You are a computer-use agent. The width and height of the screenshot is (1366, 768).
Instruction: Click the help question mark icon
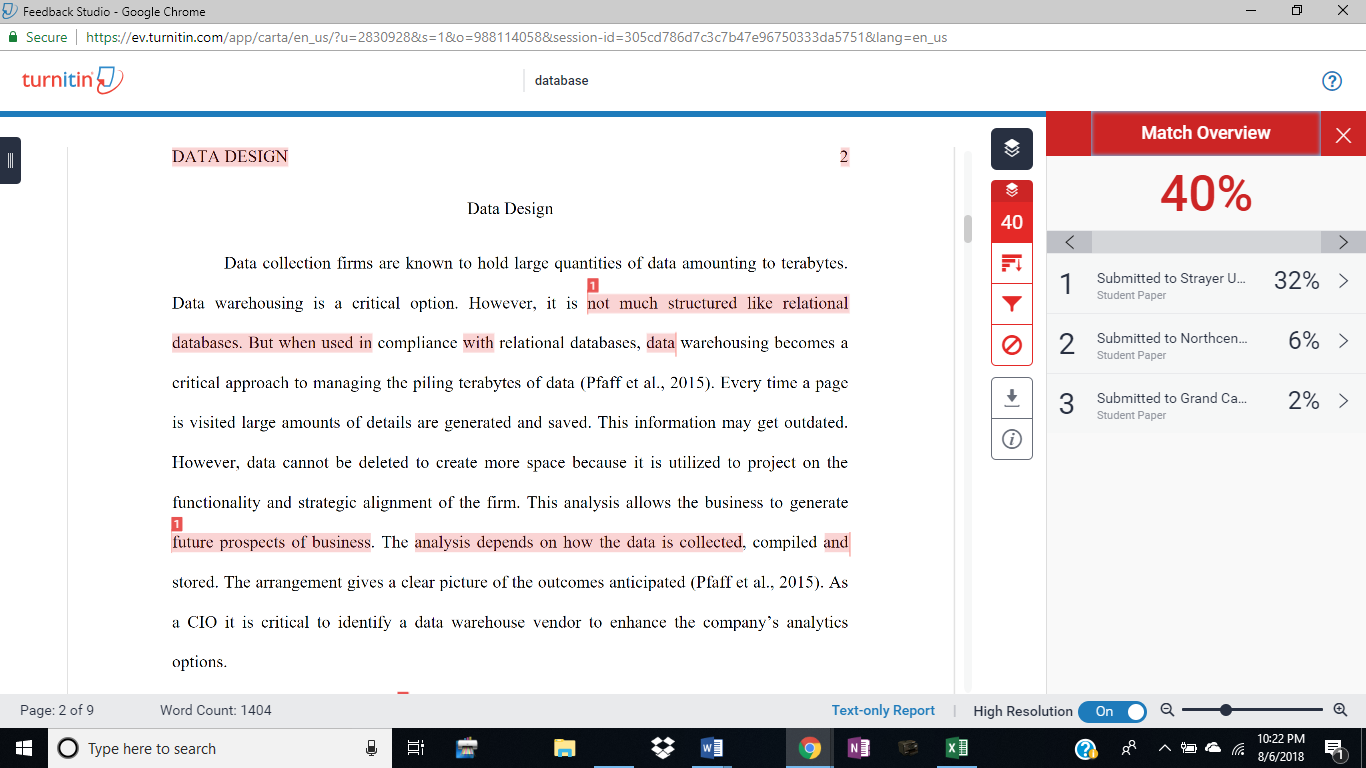[1332, 81]
